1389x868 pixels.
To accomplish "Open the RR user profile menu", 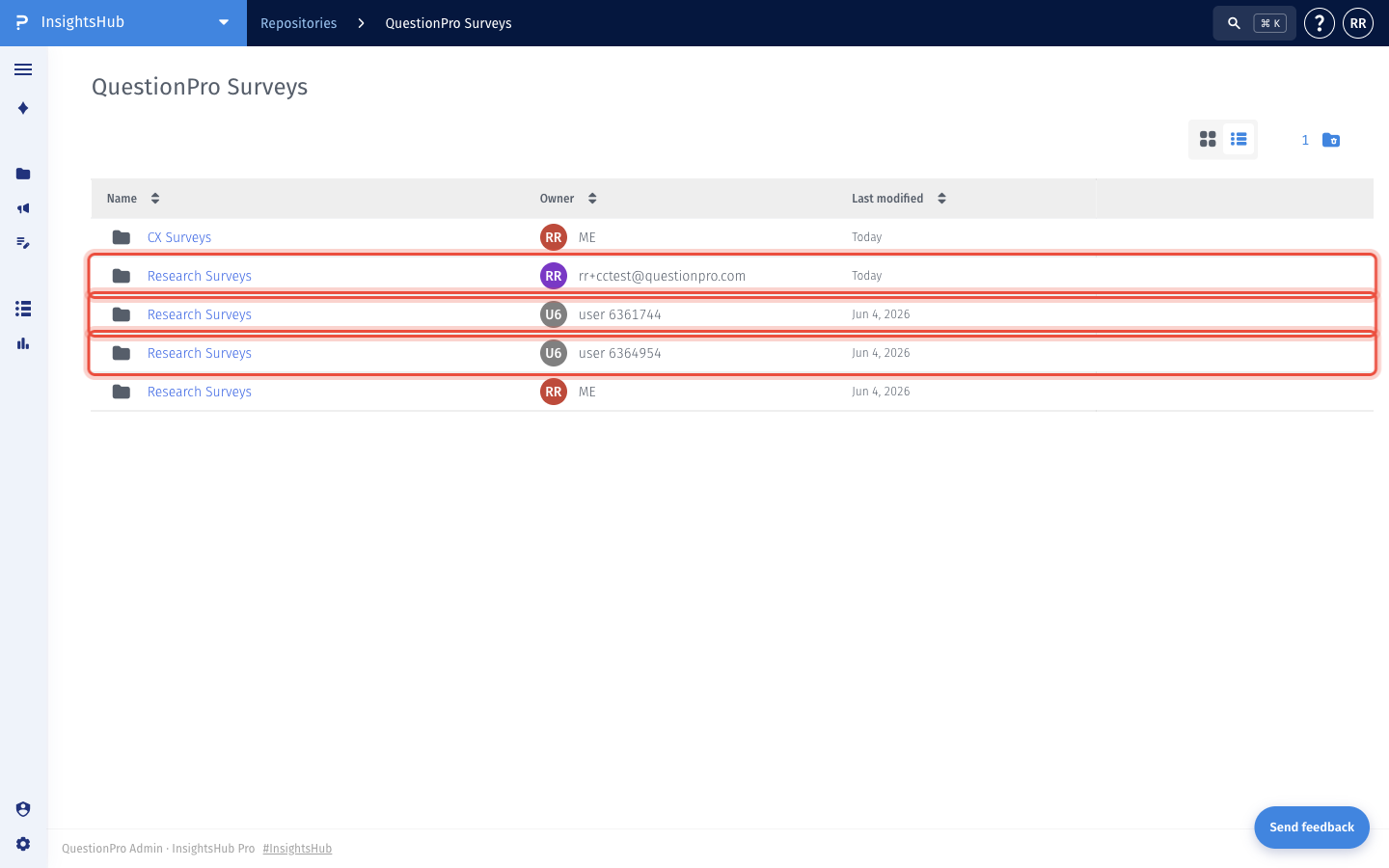I will pyautogui.click(x=1358, y=23).
